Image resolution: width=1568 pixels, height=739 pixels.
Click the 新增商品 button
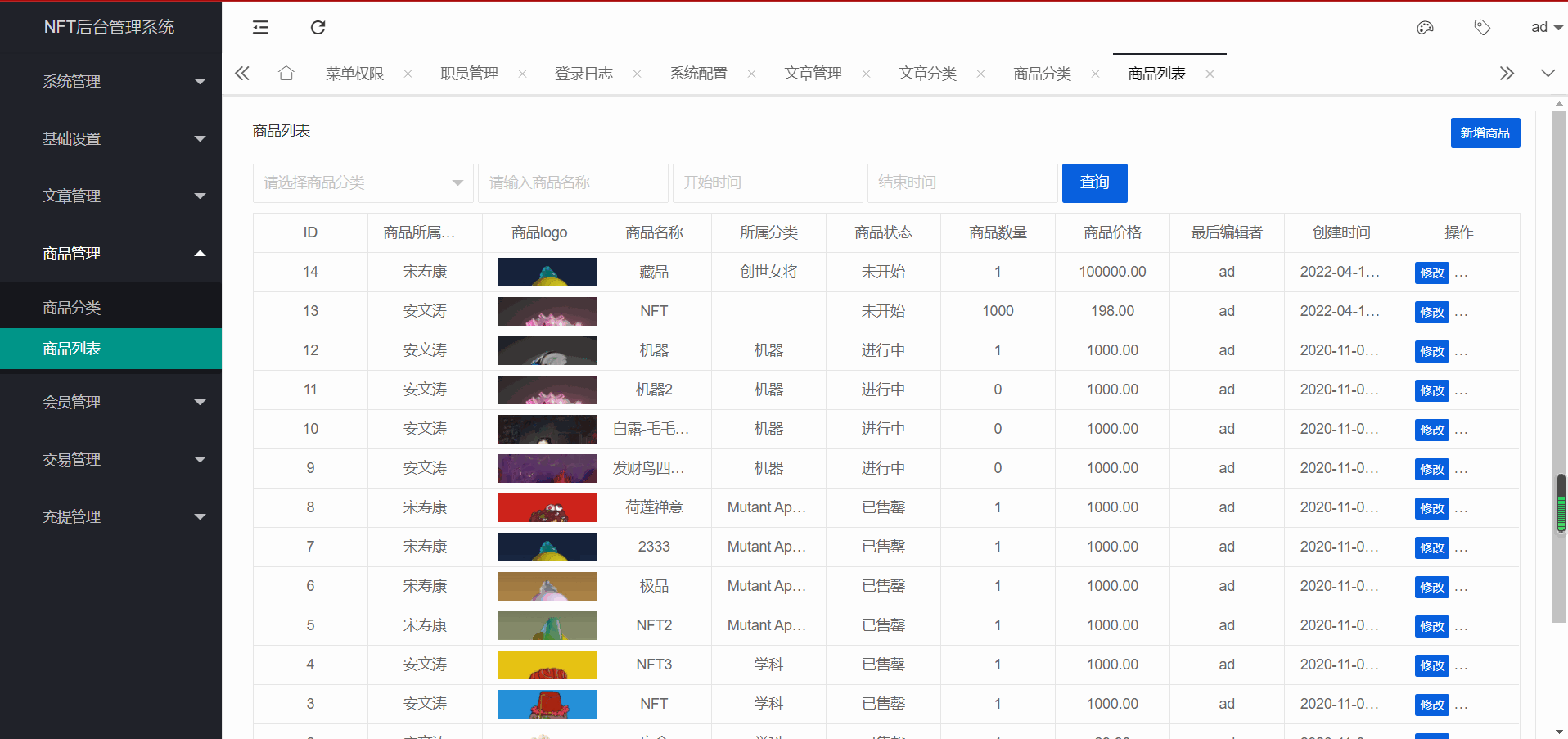(x=1485, y=133)
